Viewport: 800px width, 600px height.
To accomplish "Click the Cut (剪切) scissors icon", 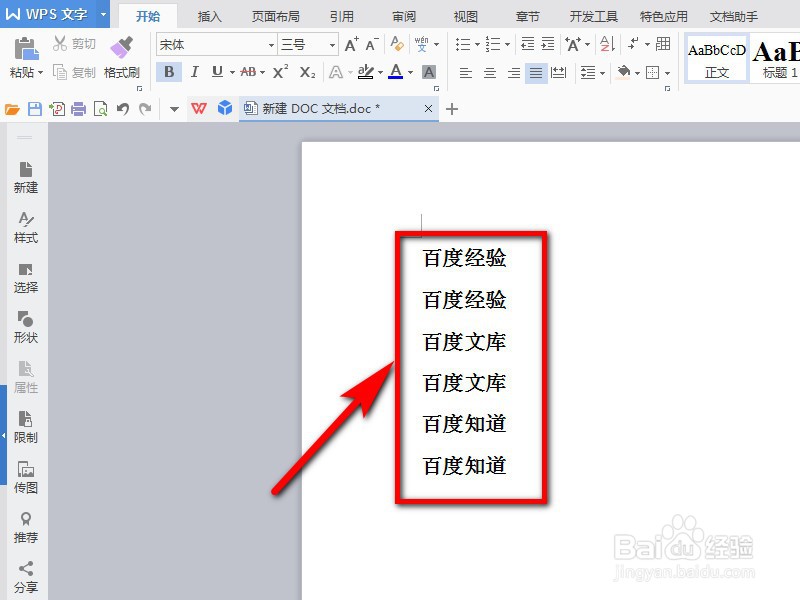I will 59,43.
